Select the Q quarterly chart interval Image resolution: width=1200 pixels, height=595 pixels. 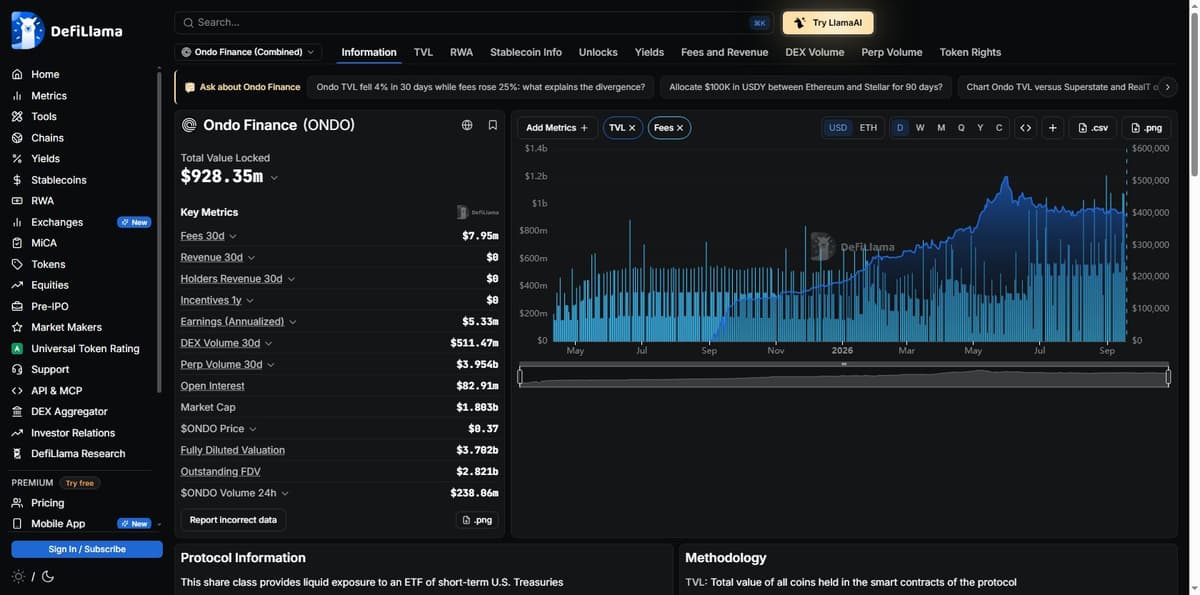(961, 128)
